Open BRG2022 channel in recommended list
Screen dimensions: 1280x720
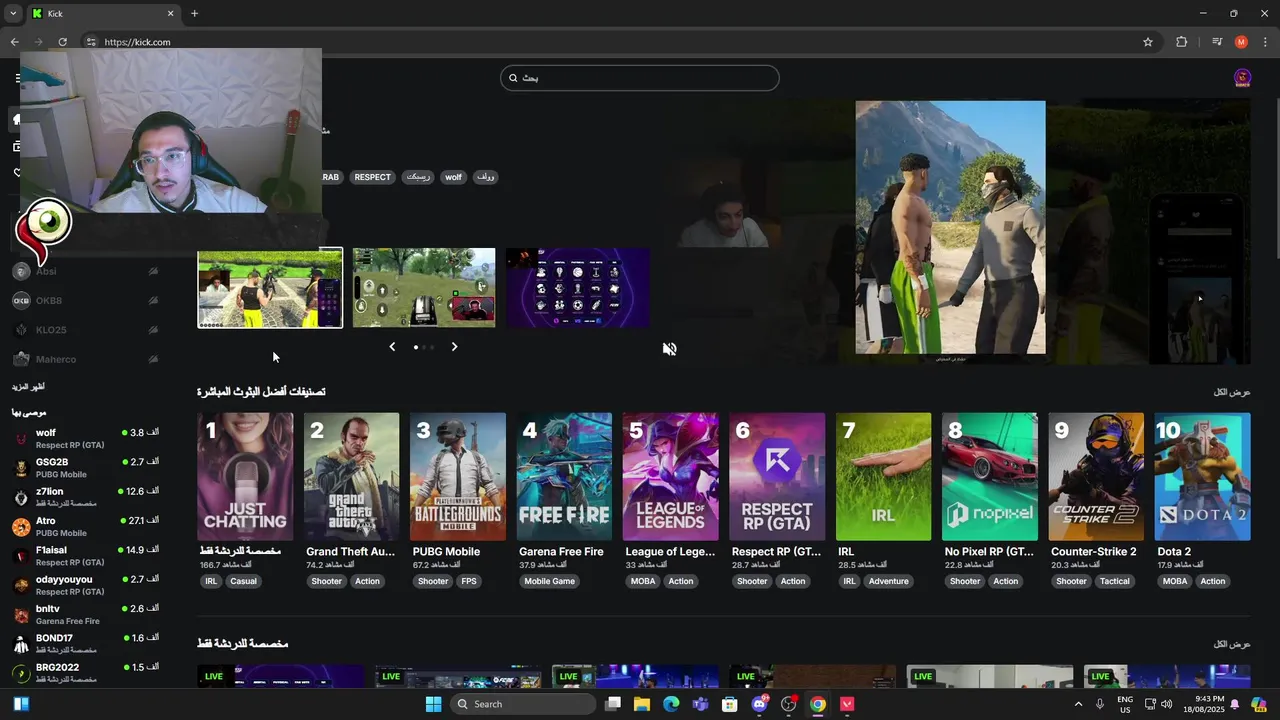[x=85, y=672]
